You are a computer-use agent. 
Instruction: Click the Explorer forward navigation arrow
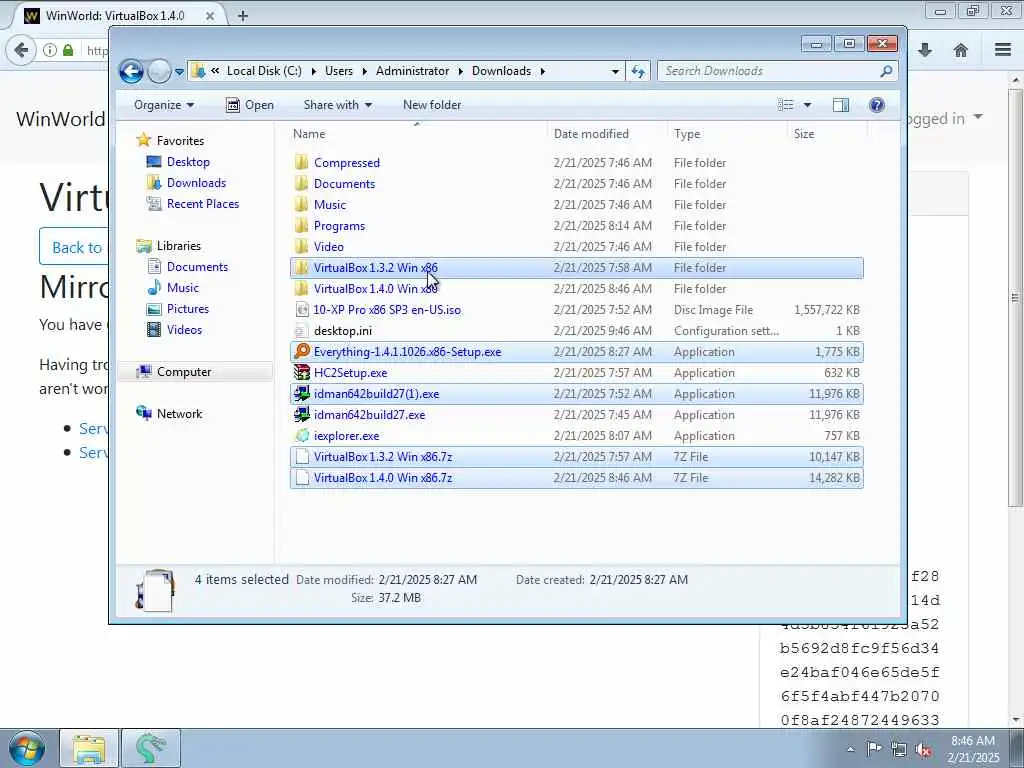pyautogui.click(x=159, y=71)
